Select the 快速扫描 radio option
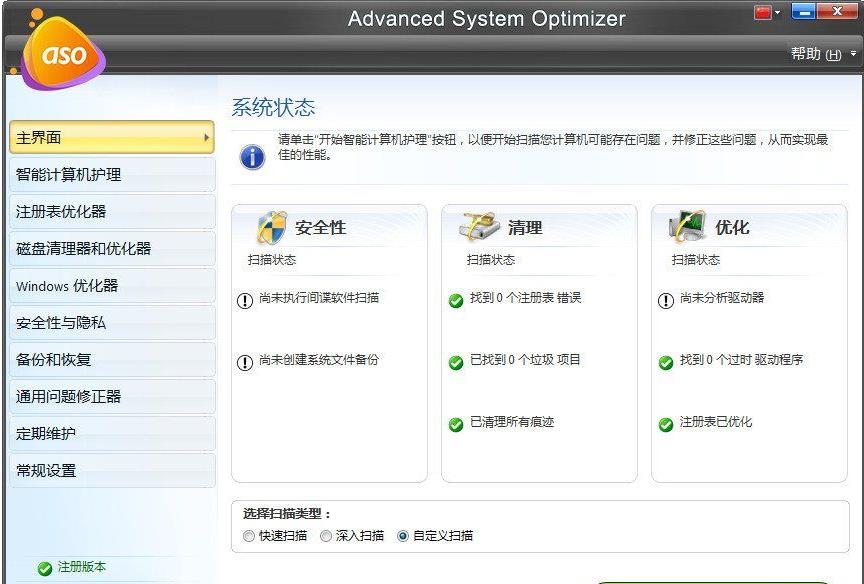Viewport: 864px width, 584px height. (249, 536)
